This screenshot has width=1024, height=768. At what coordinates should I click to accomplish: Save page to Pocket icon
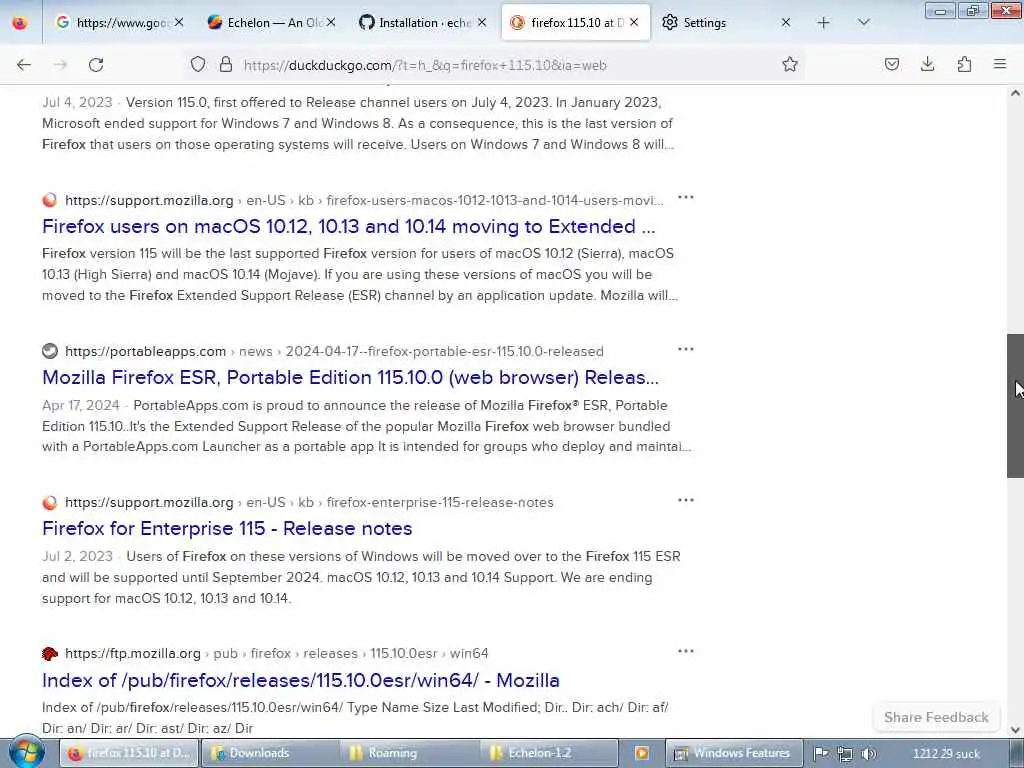click(x=891, y=64)
